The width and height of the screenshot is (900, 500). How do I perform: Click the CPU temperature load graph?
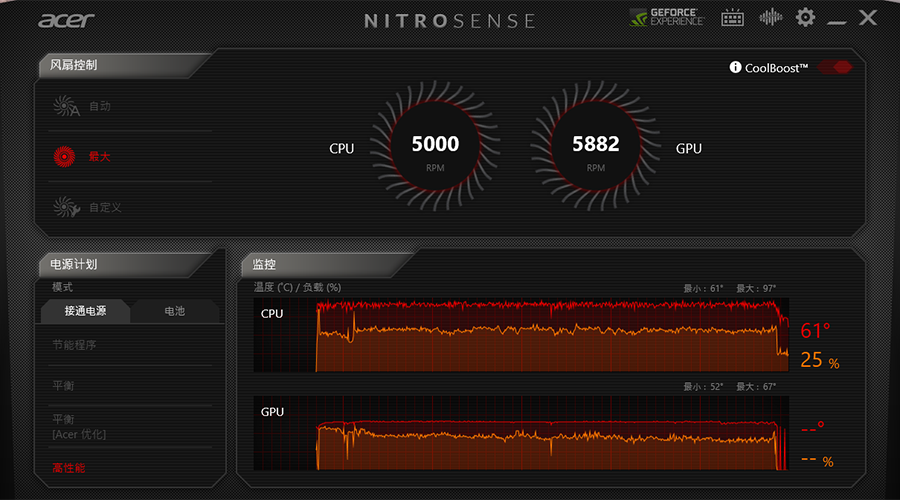coord(521,335)
